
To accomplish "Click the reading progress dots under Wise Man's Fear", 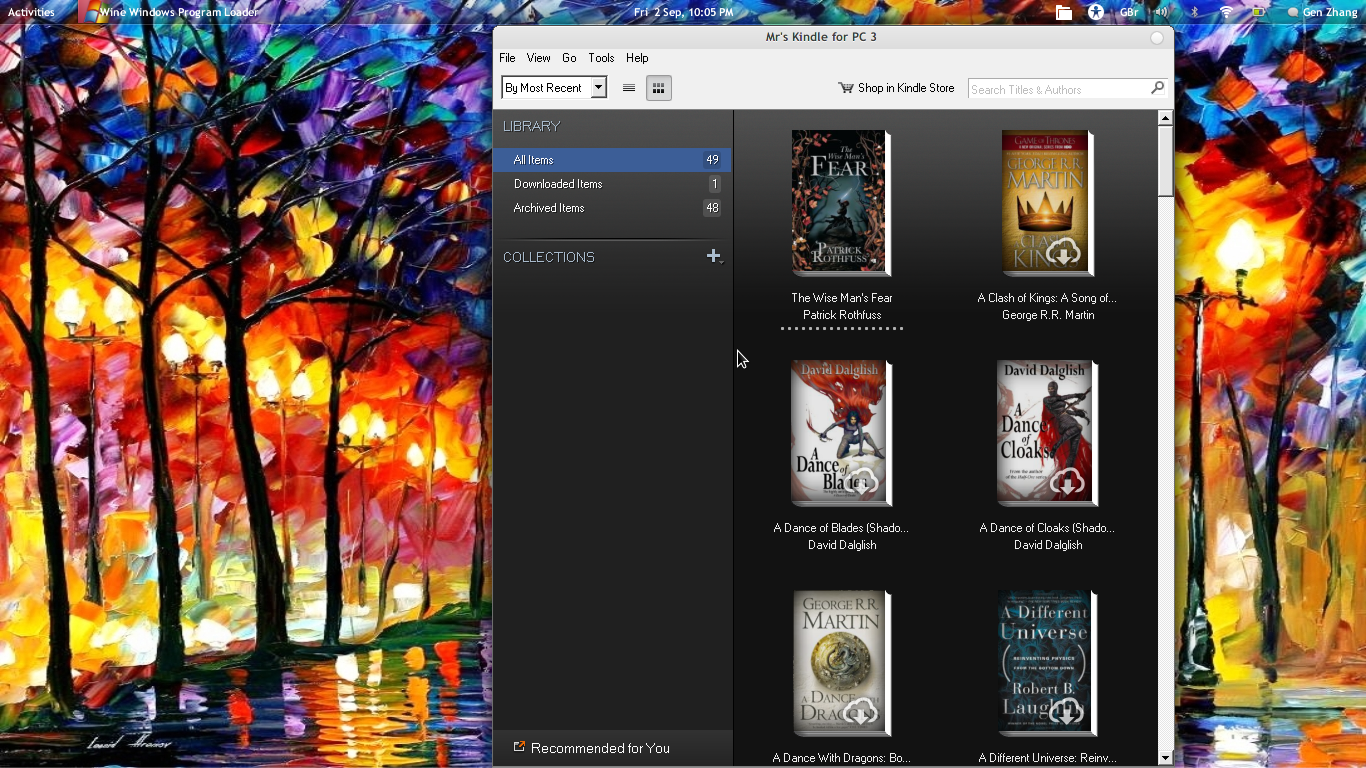I will pos(842,328).
